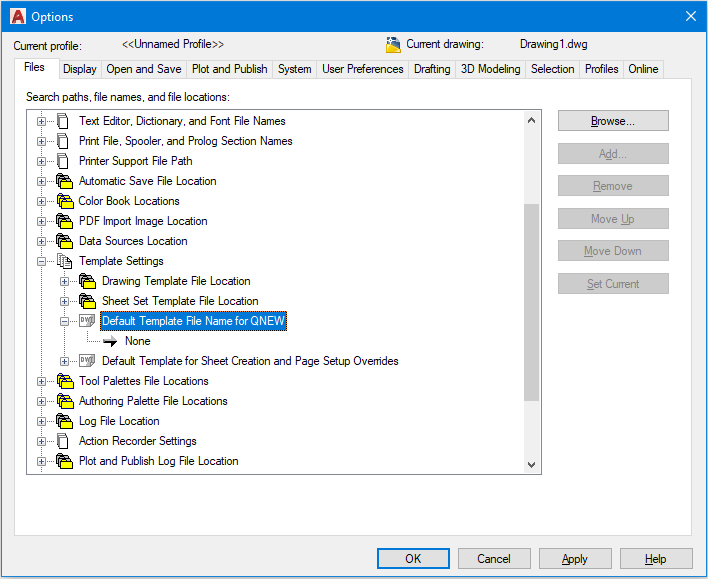The height and width of the screenshot is (579, 708).
Task: Go to the User Preferences tab
Action: click(363, 69)
